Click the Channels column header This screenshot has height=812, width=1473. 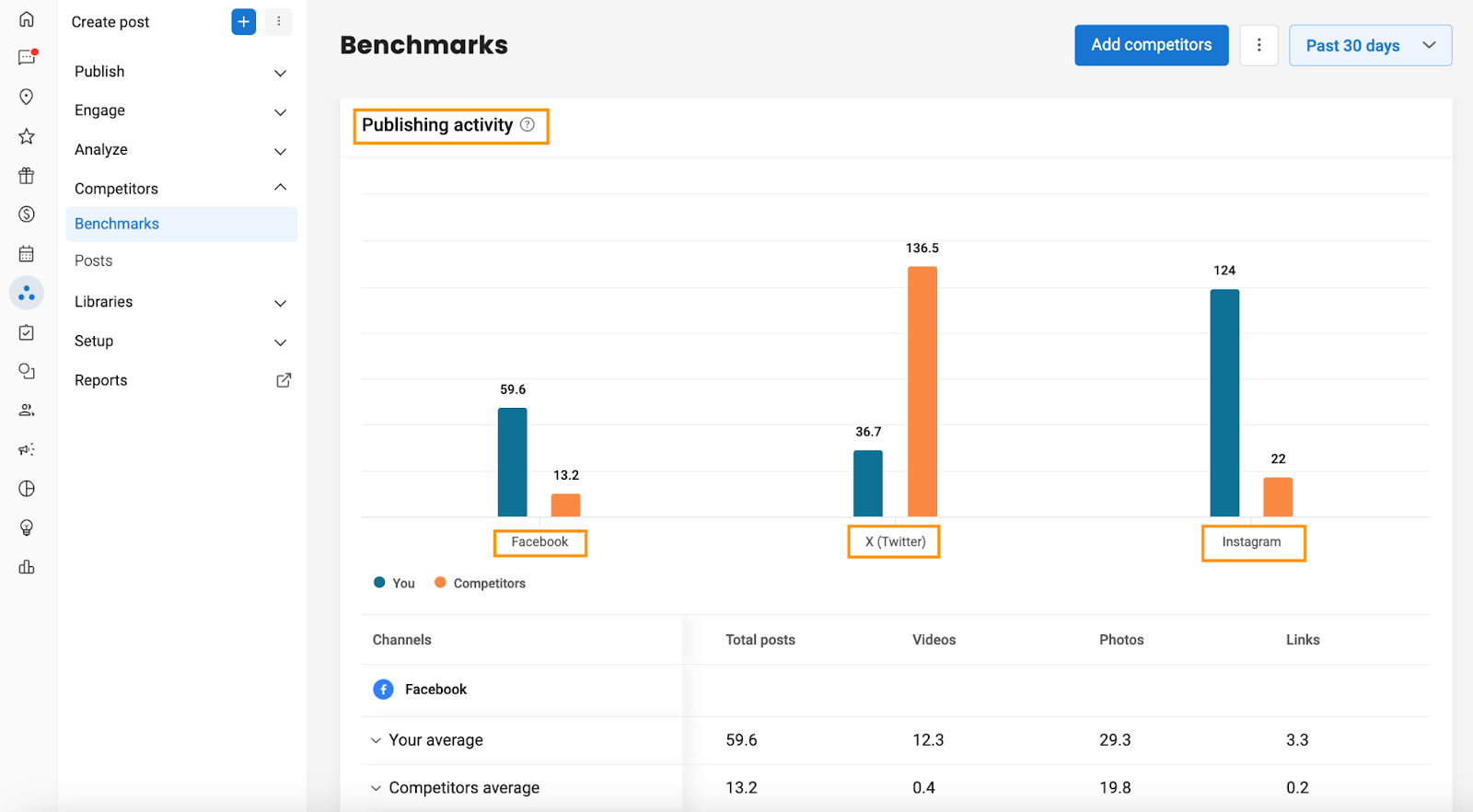[x=402, y=640]
